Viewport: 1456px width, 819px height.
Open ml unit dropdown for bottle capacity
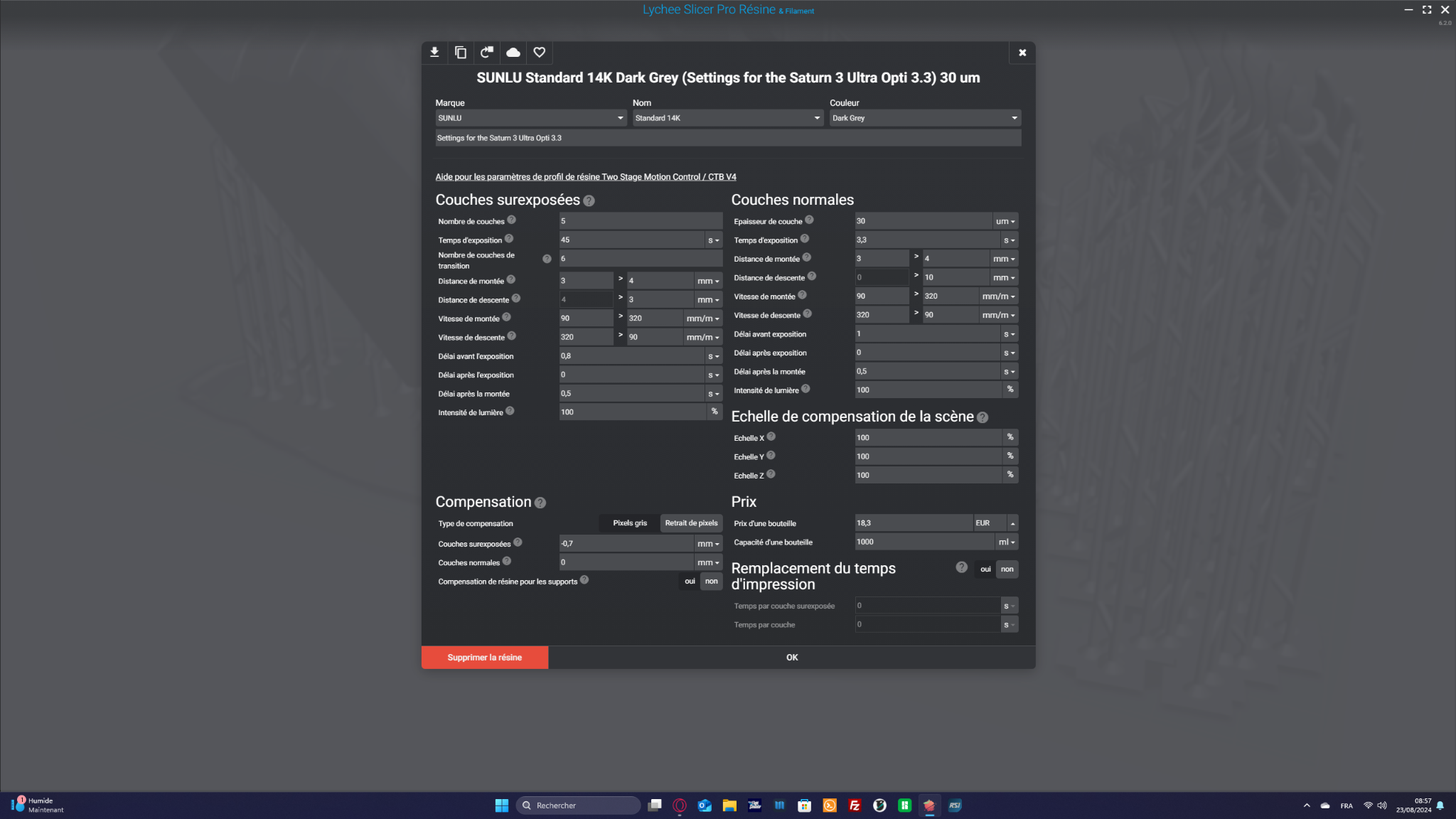tap(1006, 542)
